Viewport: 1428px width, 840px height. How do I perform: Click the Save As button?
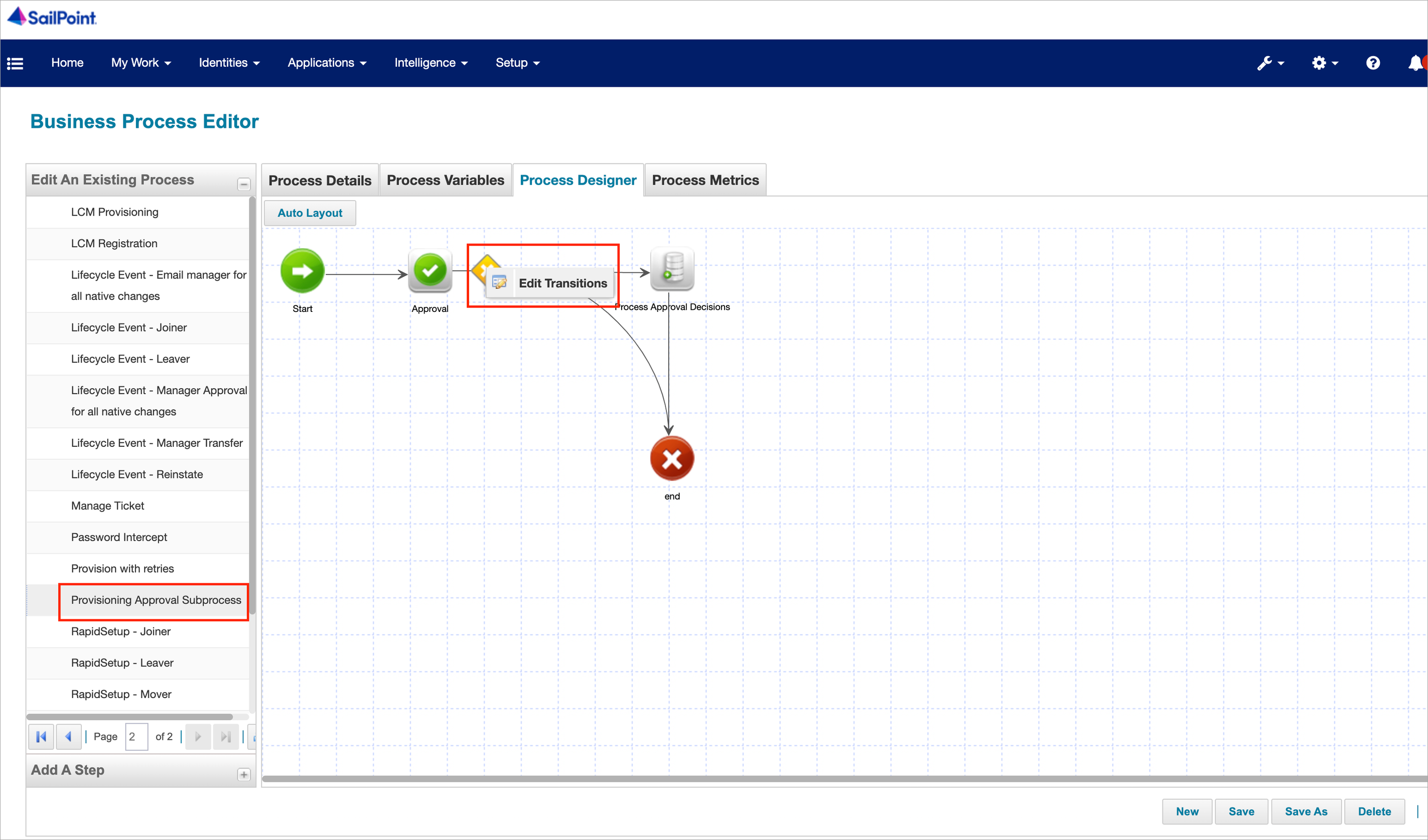(x=1306, y=811)
